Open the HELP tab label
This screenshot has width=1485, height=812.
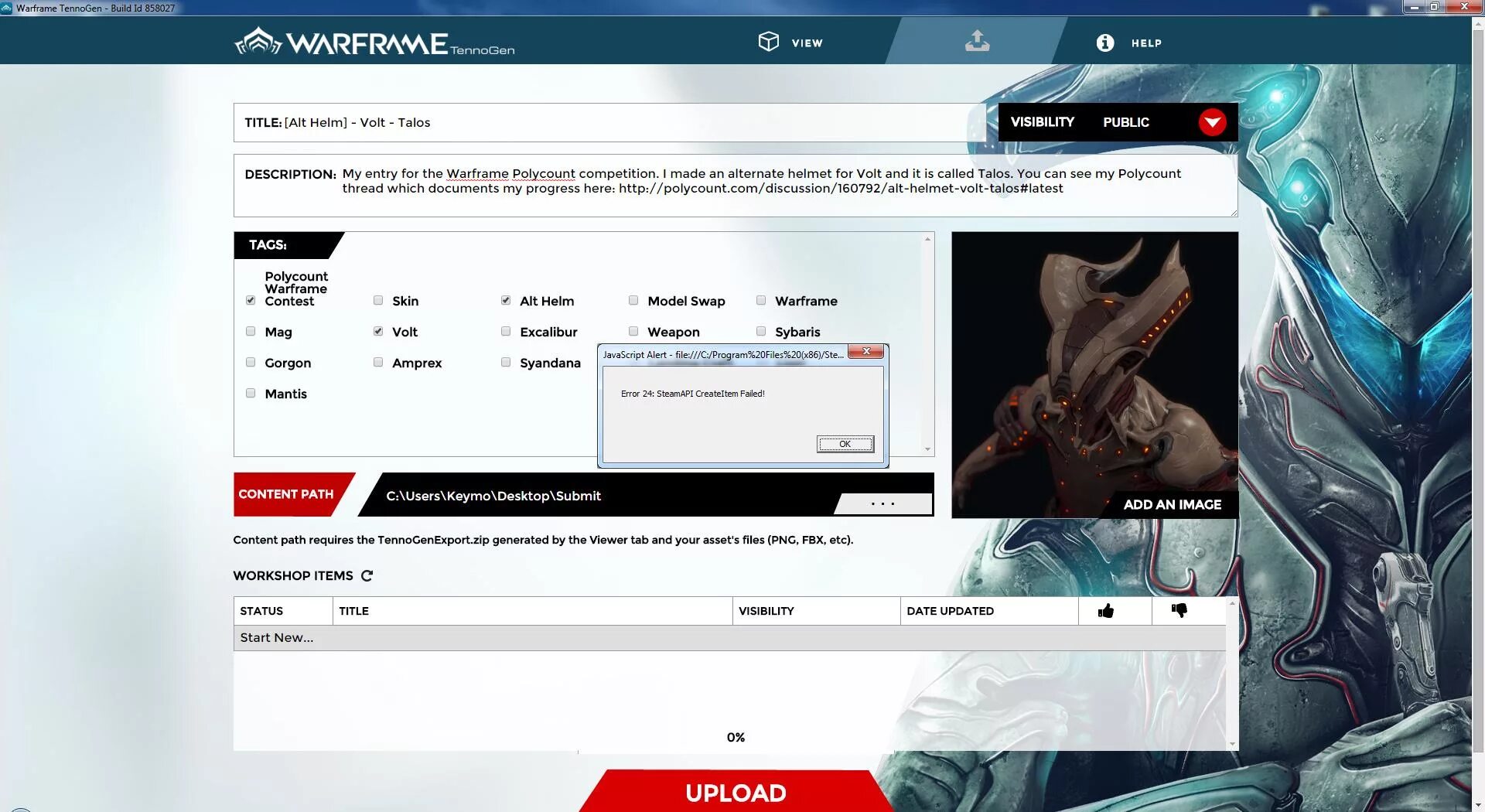pos(1146,43)
